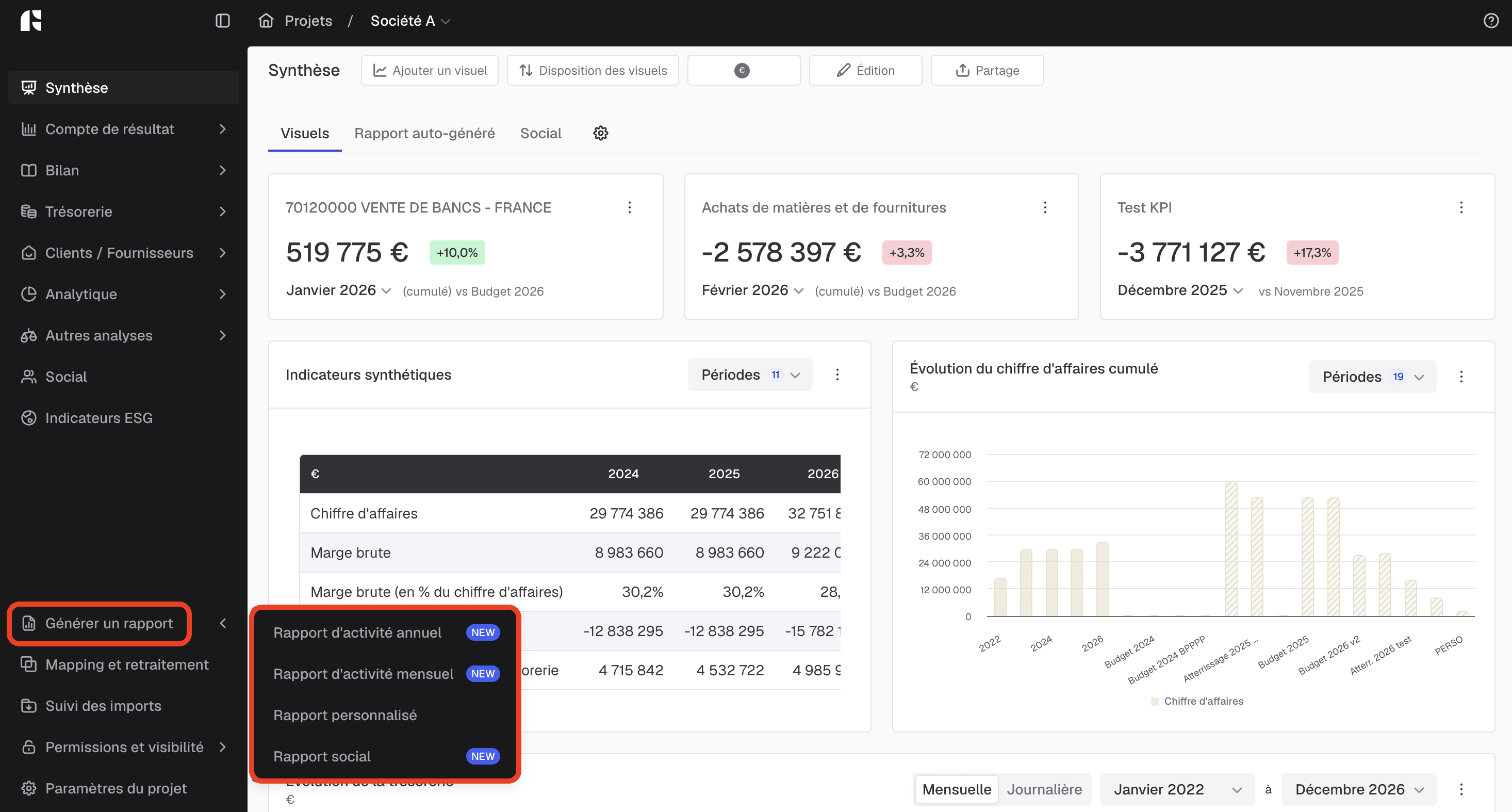Switch to Visuels tab

pos(305,133)
